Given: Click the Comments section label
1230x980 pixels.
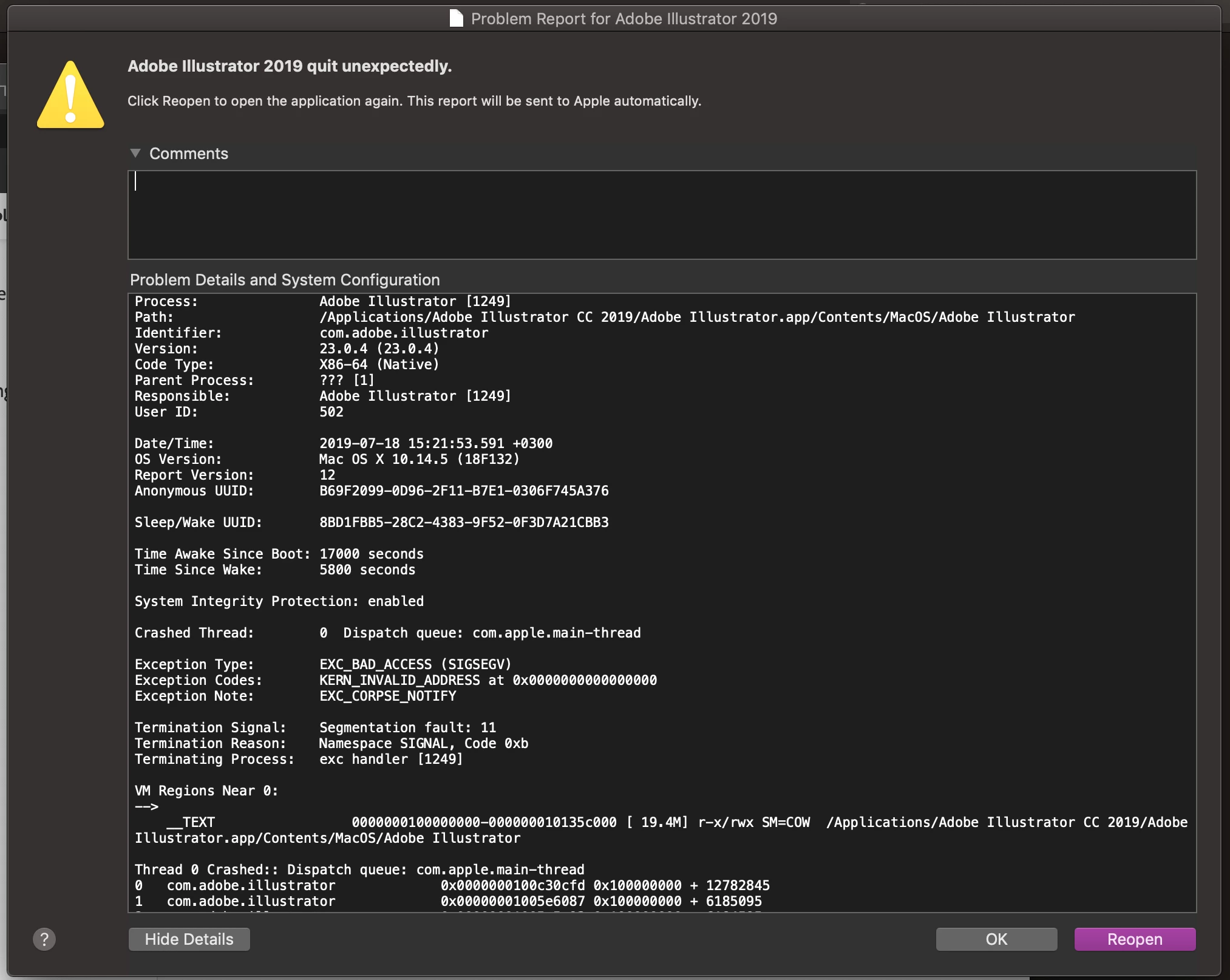Looking at the screenshot, I should point(188,154).
